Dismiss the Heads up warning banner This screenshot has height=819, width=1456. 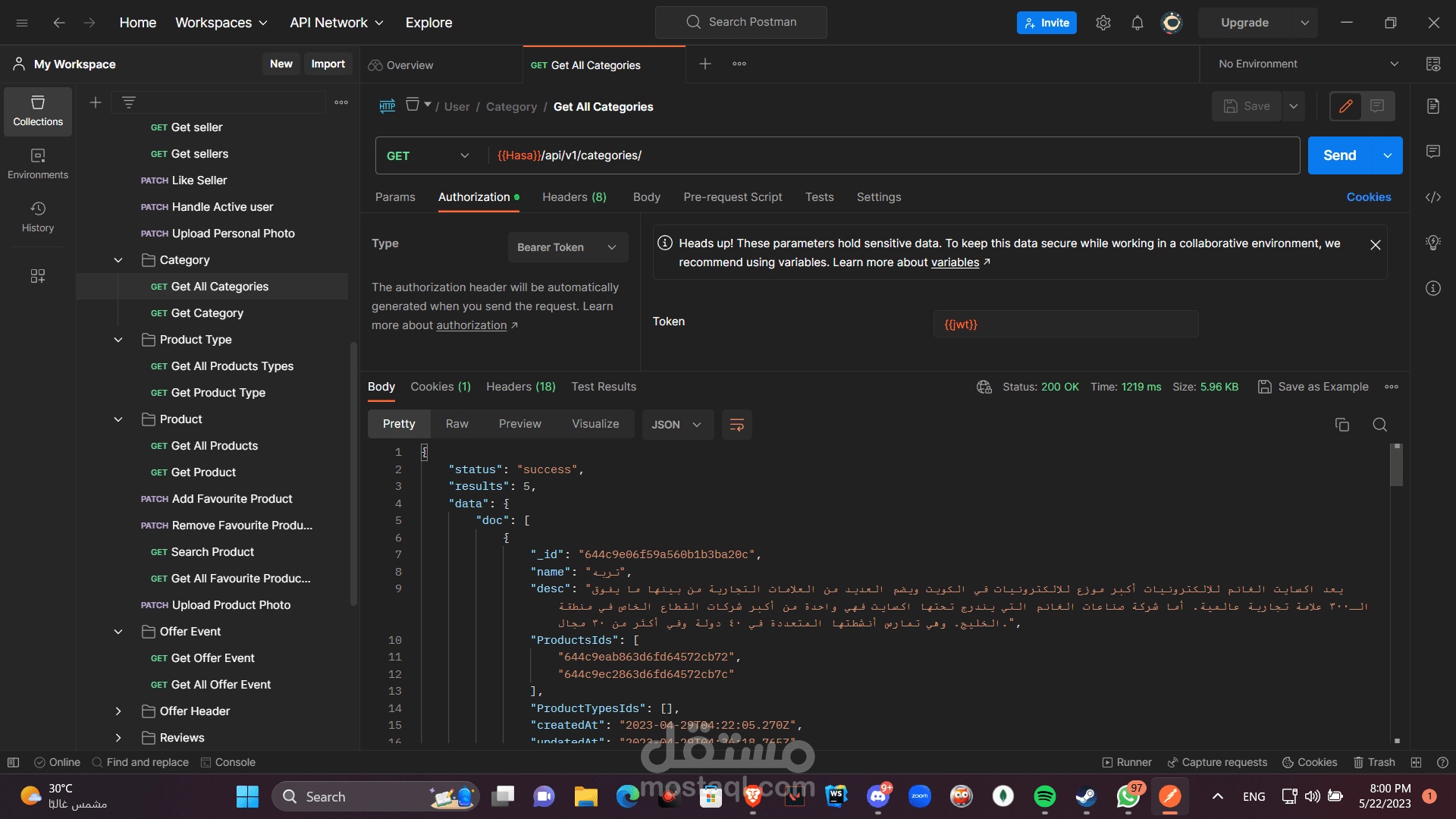[x=1376, y=245]
